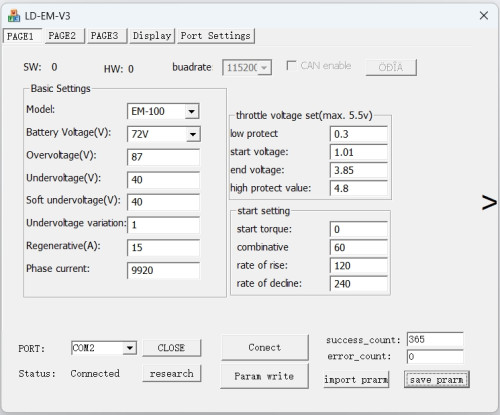Image resolution: width=500 pixels, height=415 pixels.
Task: Click the Undervoltage variation input field
Action: (x=163, y=225)
